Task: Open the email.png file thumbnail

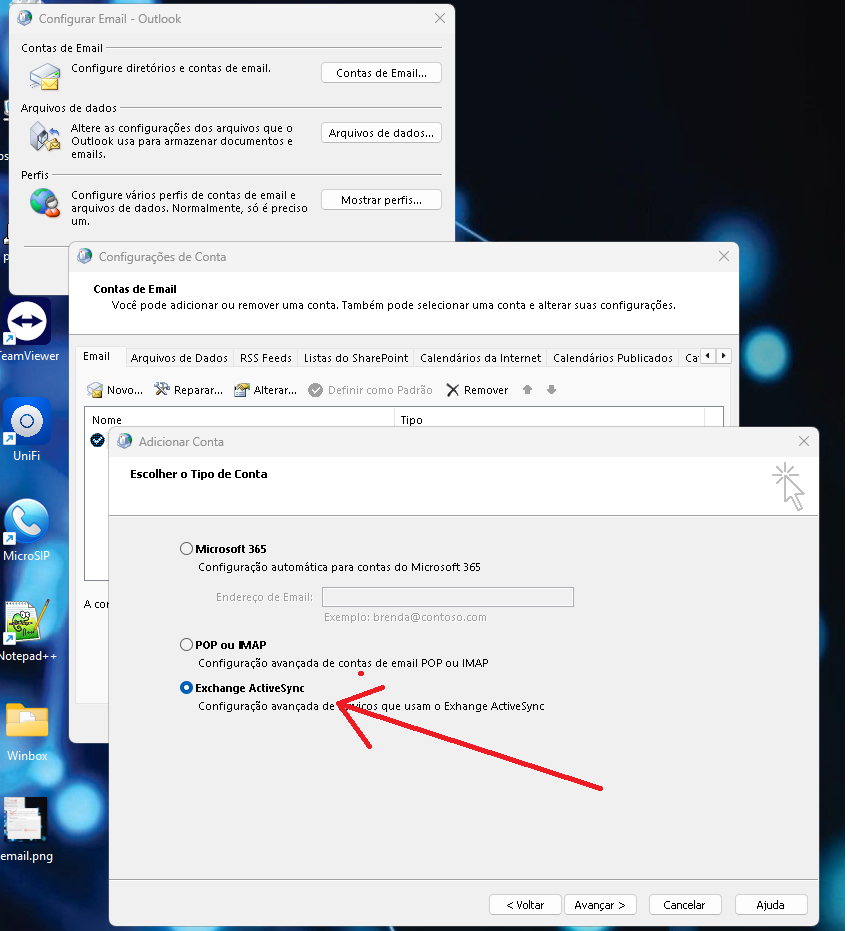Action: point(25,820)
